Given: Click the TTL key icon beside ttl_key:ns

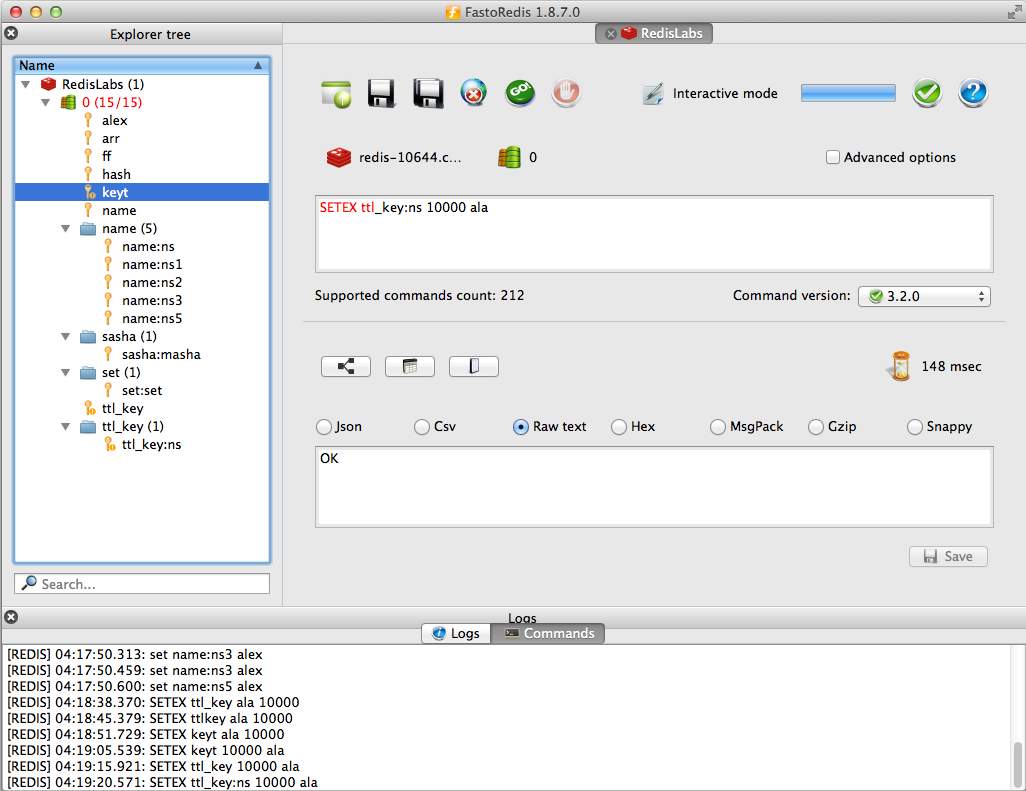Looking at the screenshot, I should (109, 444).
